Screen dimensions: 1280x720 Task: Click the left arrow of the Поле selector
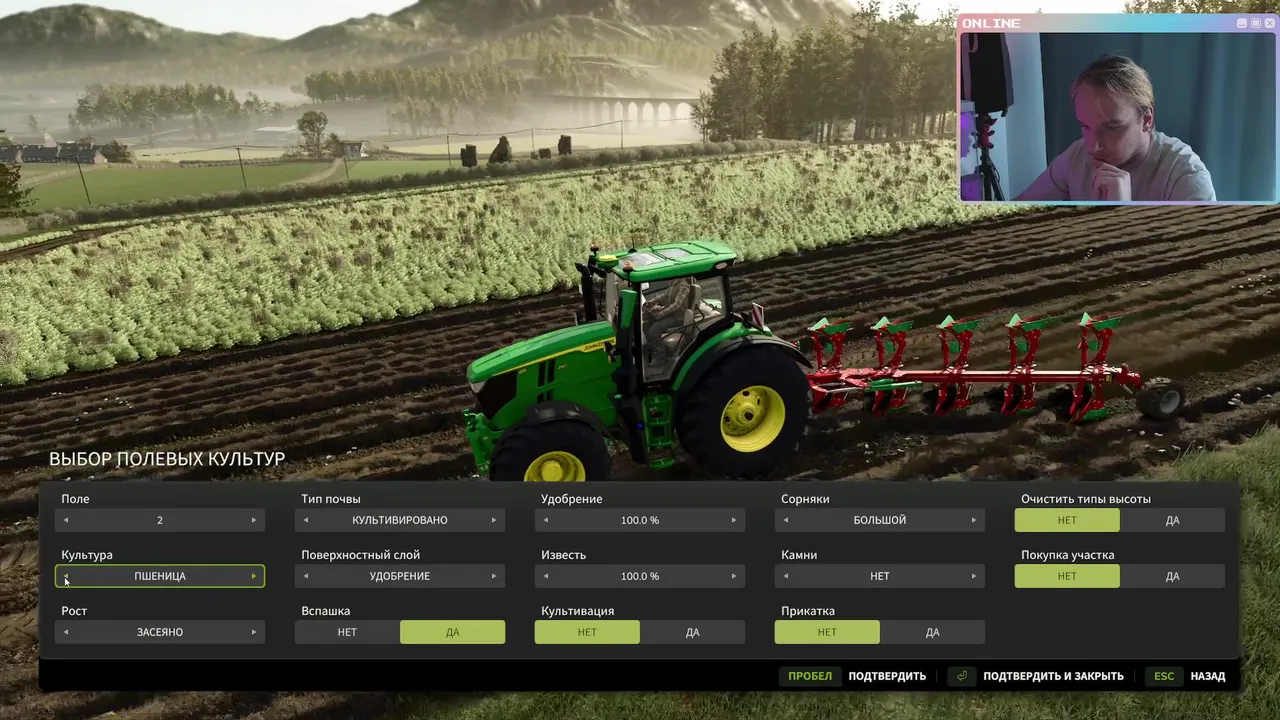tap(66, 520)
